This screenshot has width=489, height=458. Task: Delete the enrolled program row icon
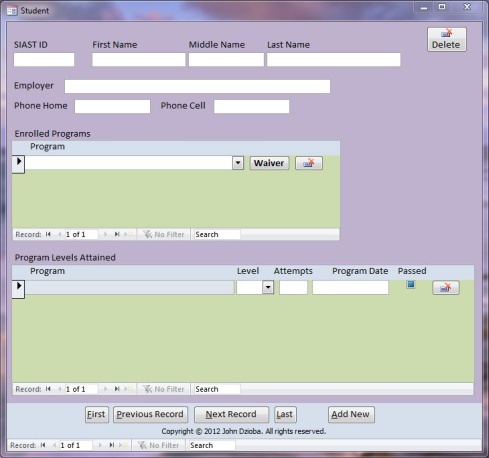coord(309,163)
